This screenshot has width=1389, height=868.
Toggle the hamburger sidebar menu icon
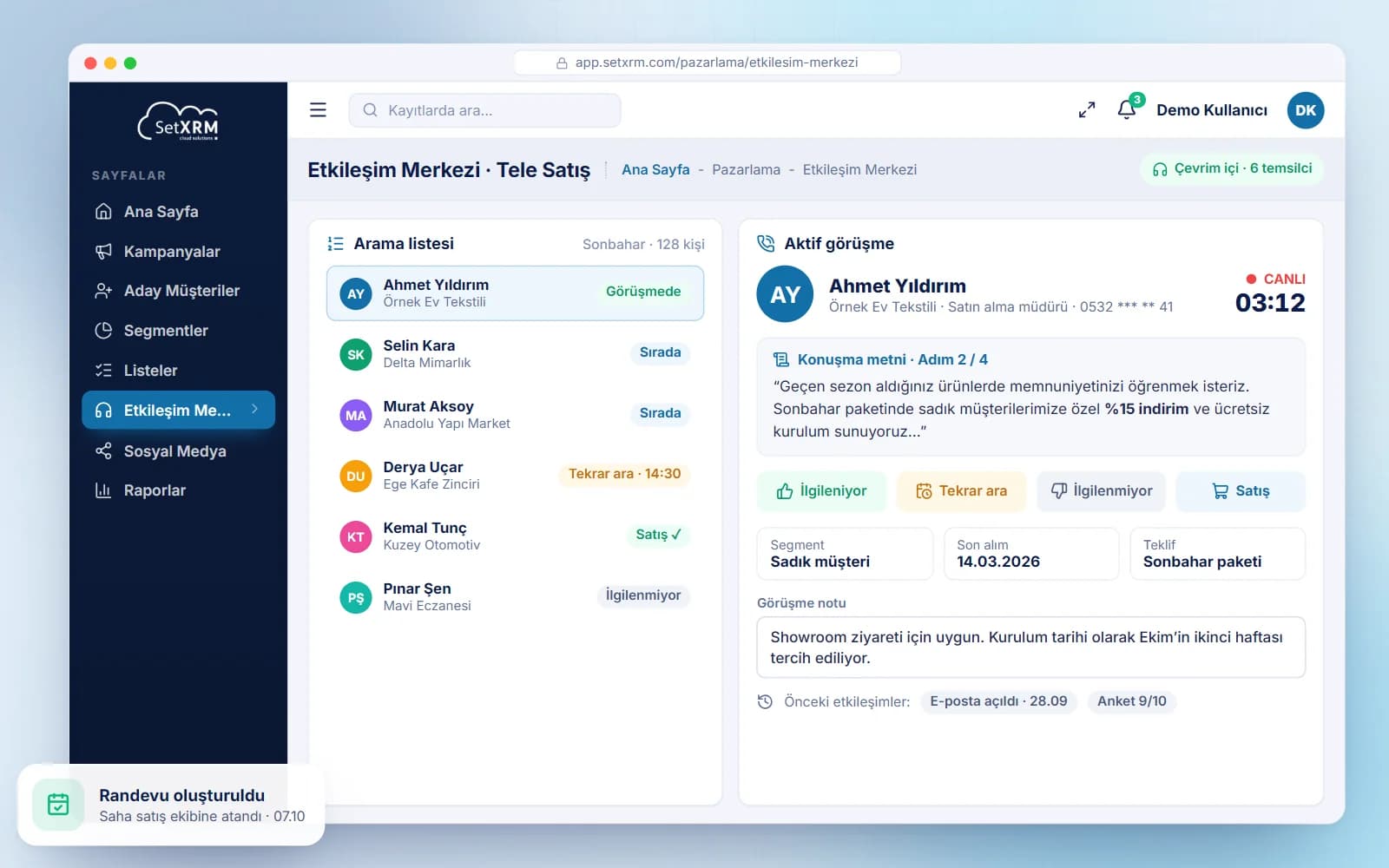pyautogui.click(x=318, y=110)
